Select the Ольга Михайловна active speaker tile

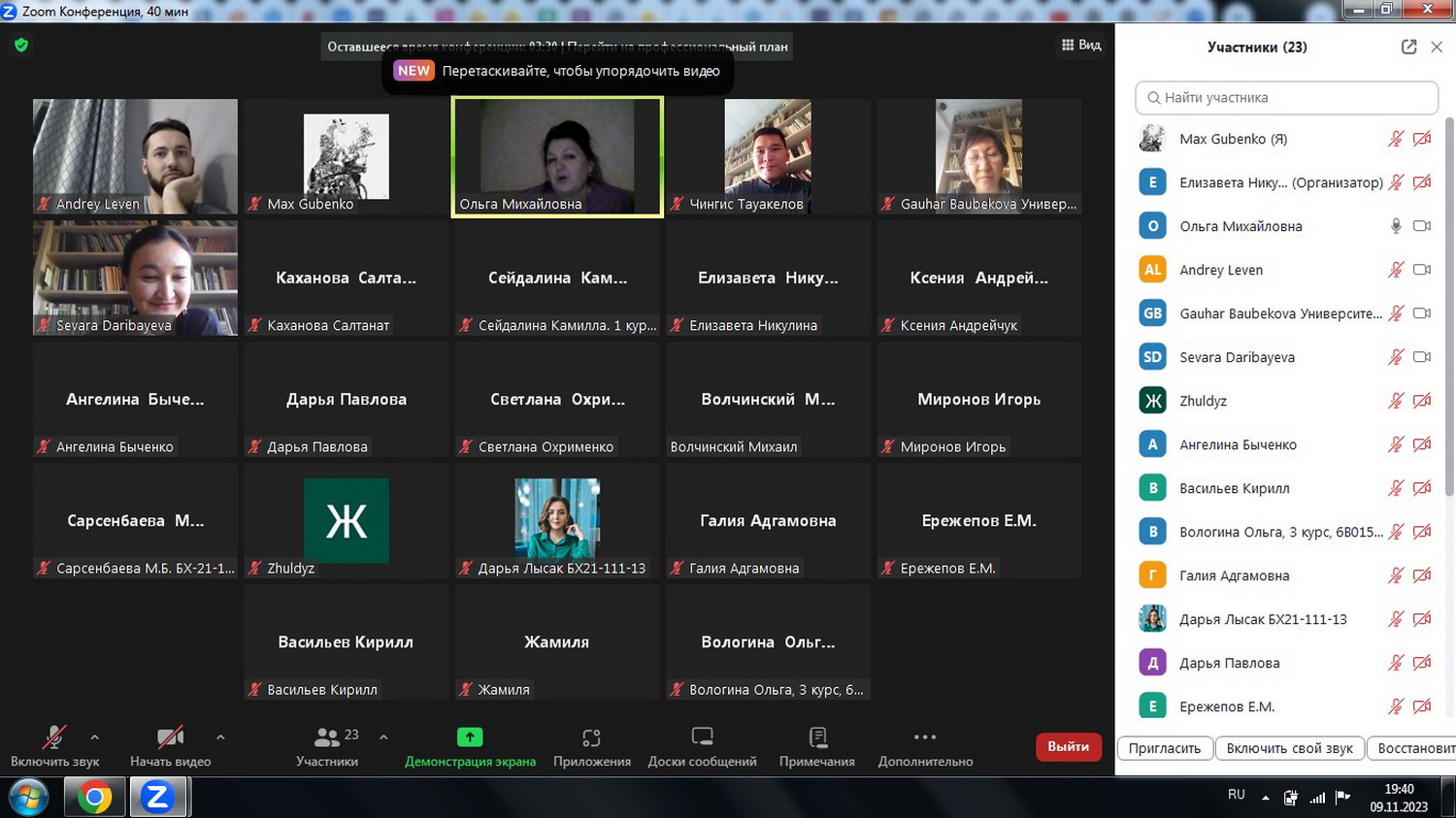(557, 156)
